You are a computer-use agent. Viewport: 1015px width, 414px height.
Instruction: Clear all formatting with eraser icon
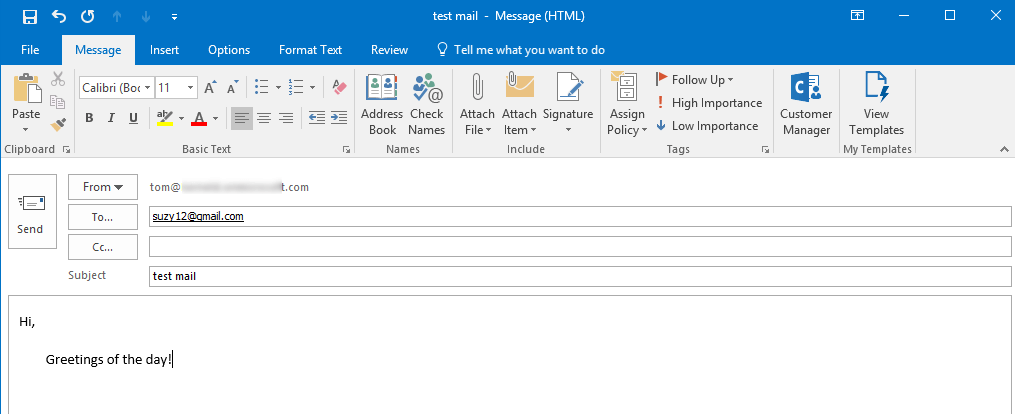pos(338,87)
